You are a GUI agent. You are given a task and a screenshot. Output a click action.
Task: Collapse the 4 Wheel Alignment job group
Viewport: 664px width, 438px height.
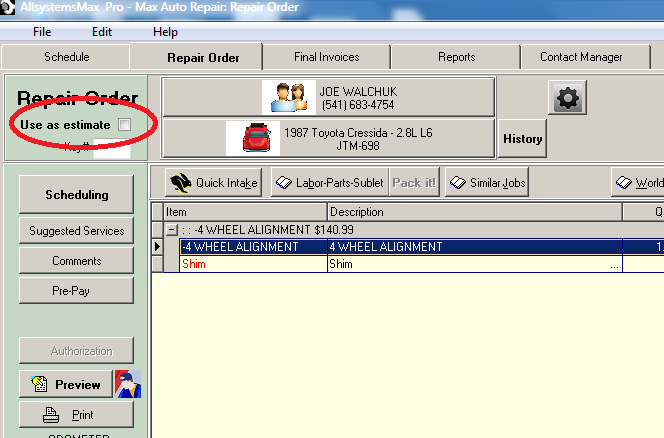point(171,230)
